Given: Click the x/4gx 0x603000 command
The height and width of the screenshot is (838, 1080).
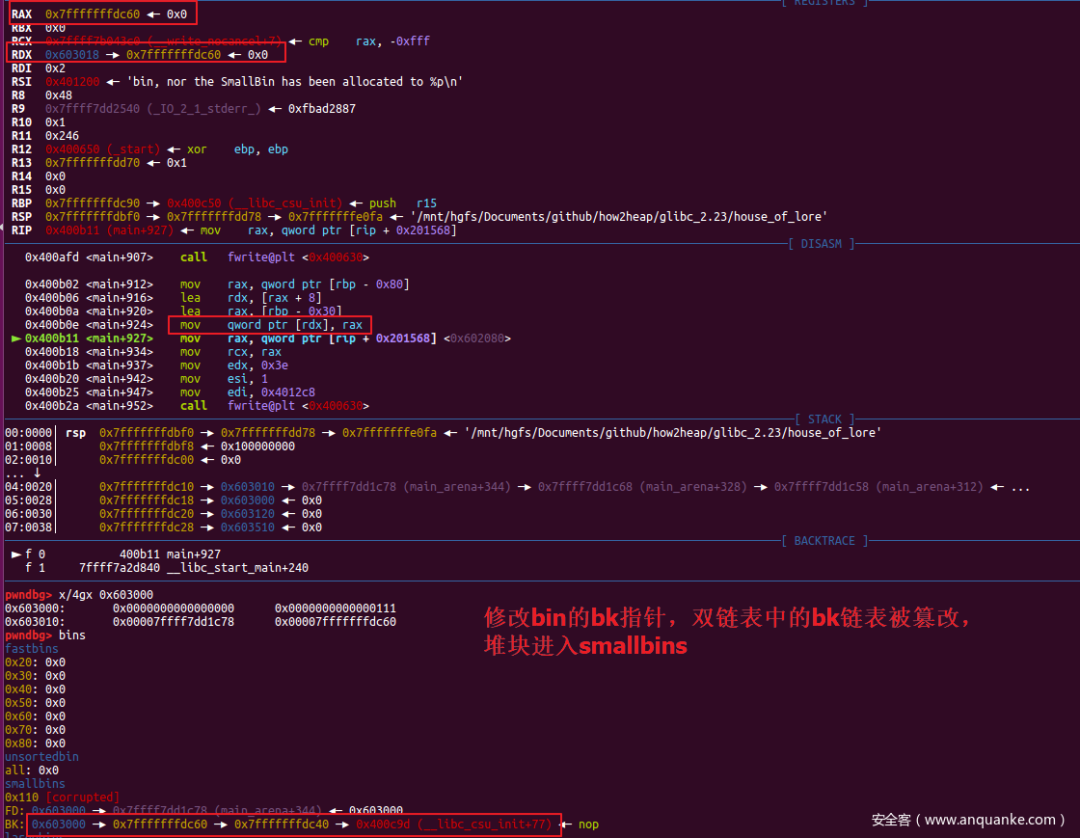Looking at the screenshot, I should pyautogui.click(x=105, y=595).
